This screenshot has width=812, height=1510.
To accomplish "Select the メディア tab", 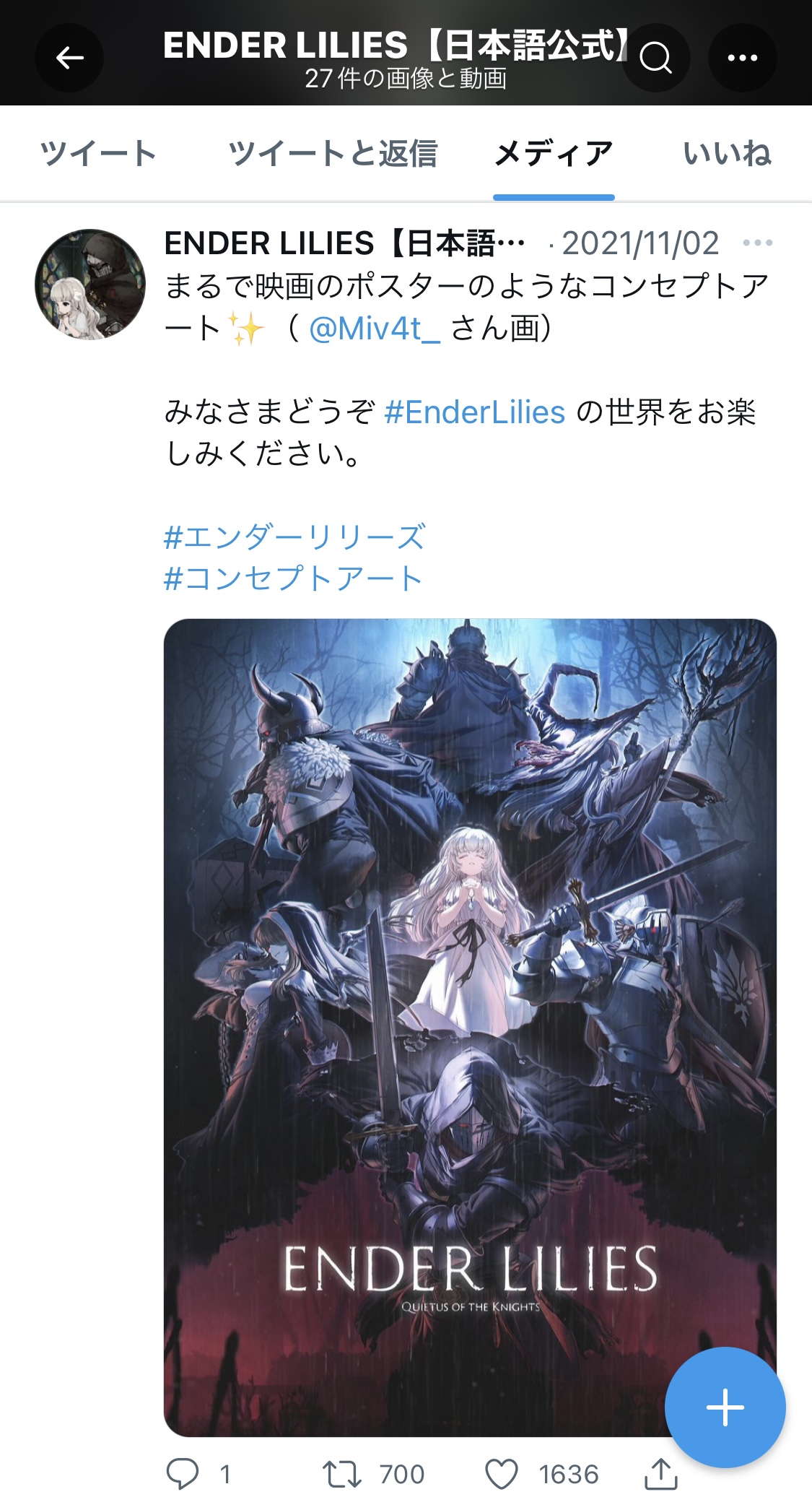I will click(x=554, y=154).
